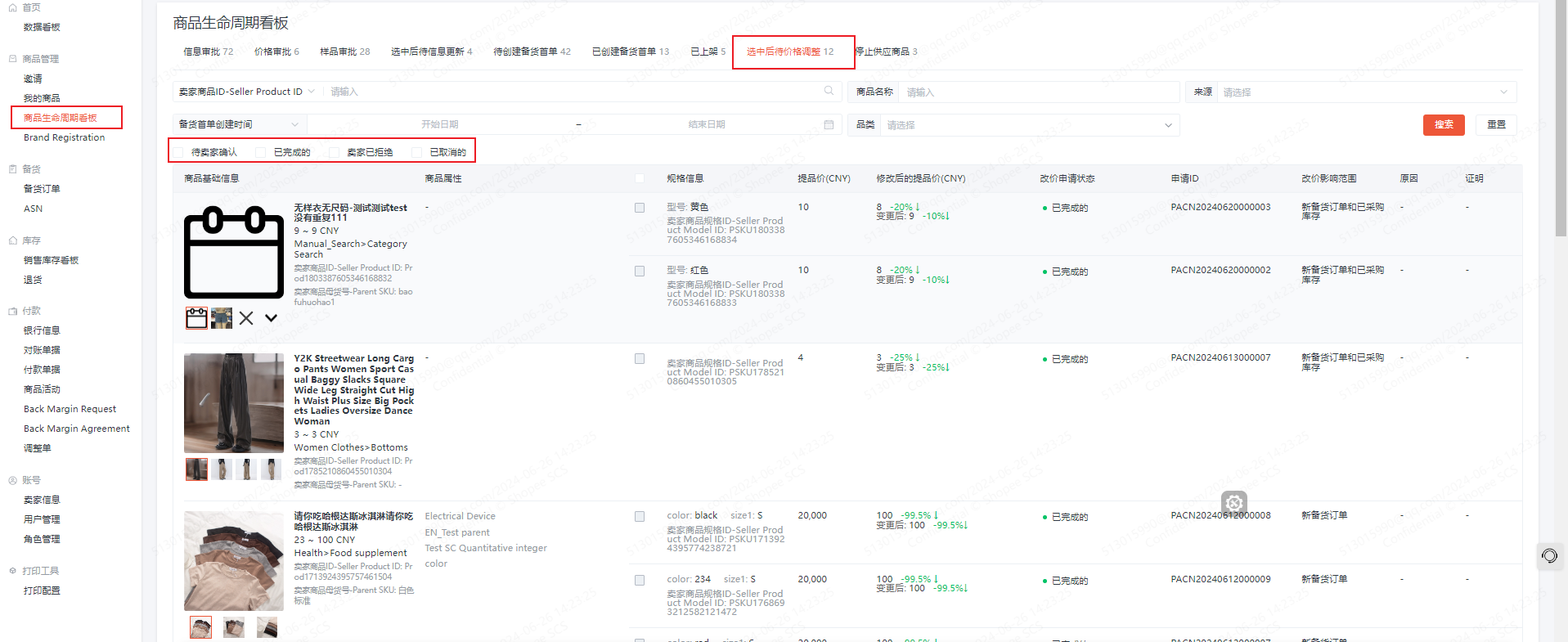Viewport: 1568px width, 642px height.
Task: Check the row for color: black size1: S
Action: coord(640,517)
